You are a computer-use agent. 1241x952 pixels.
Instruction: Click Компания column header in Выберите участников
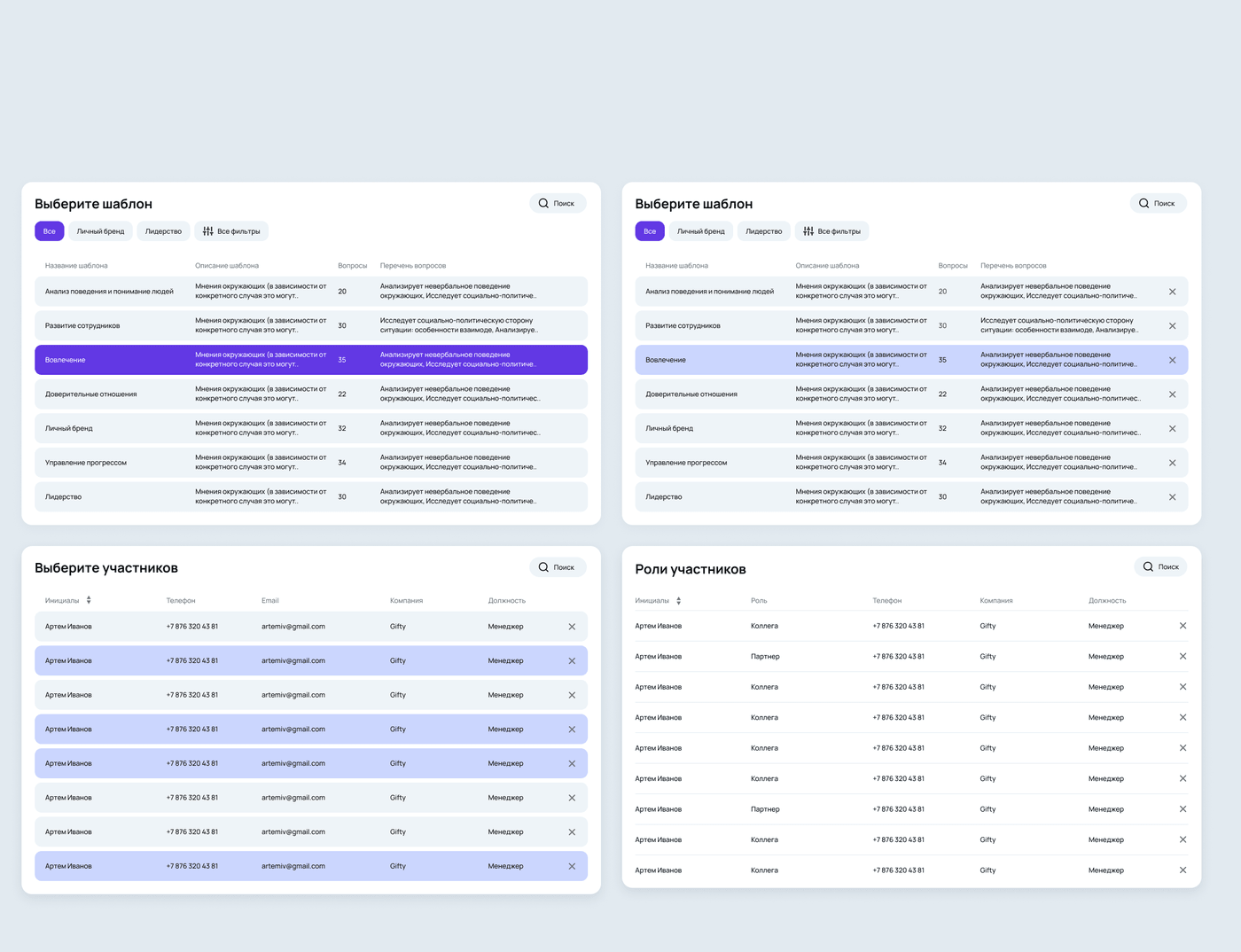pyautogui.click(x=406, y=601)
